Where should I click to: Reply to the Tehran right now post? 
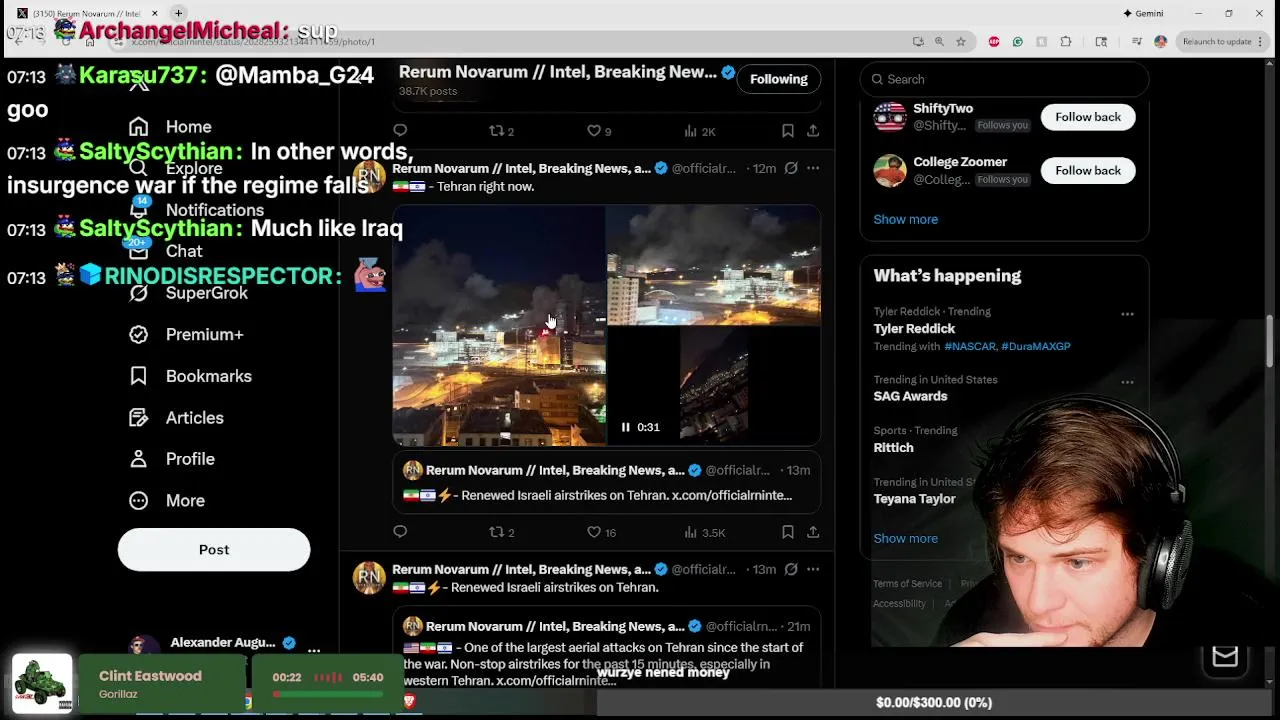click(400, 532)
